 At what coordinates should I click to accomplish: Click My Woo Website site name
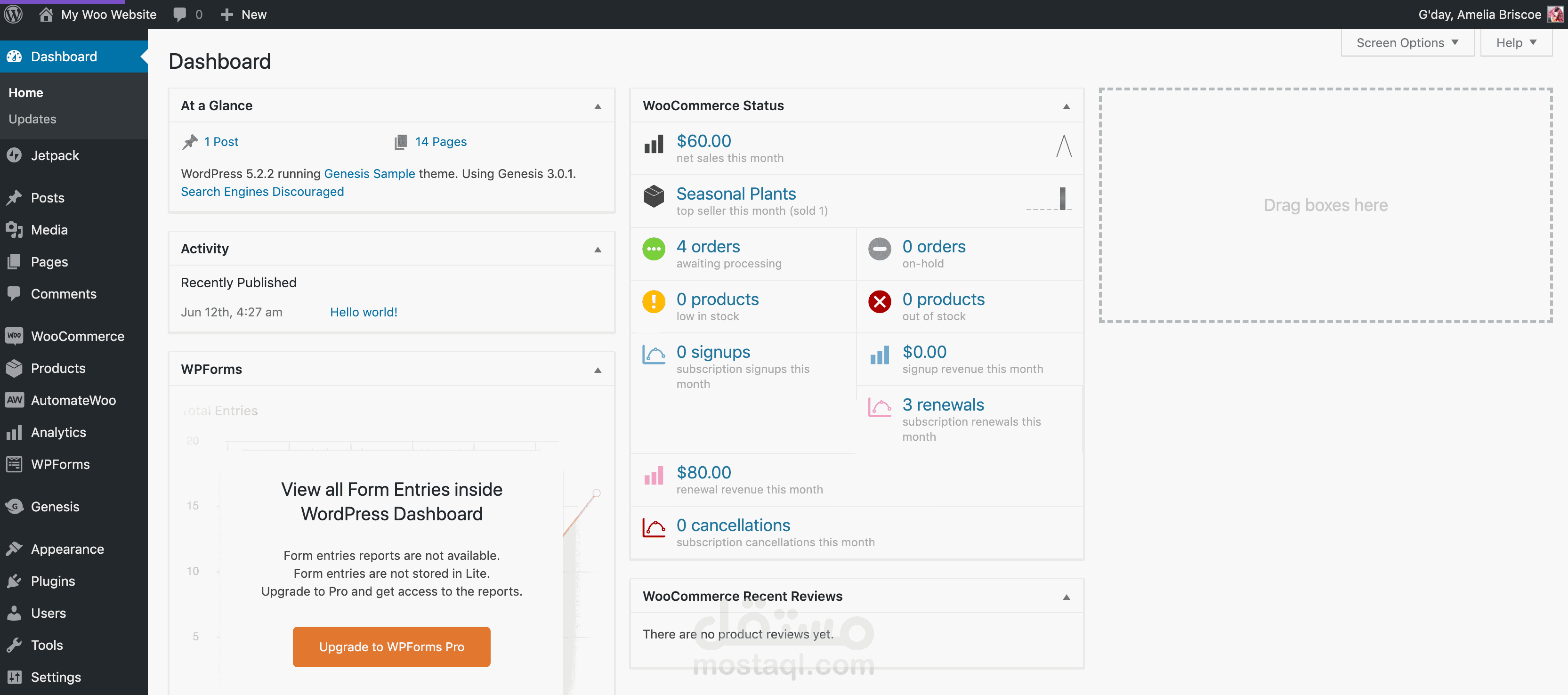(108, 15)
